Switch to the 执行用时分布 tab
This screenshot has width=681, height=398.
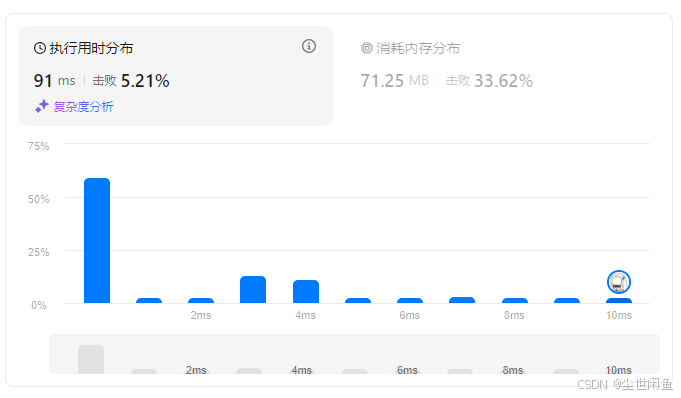175,76
